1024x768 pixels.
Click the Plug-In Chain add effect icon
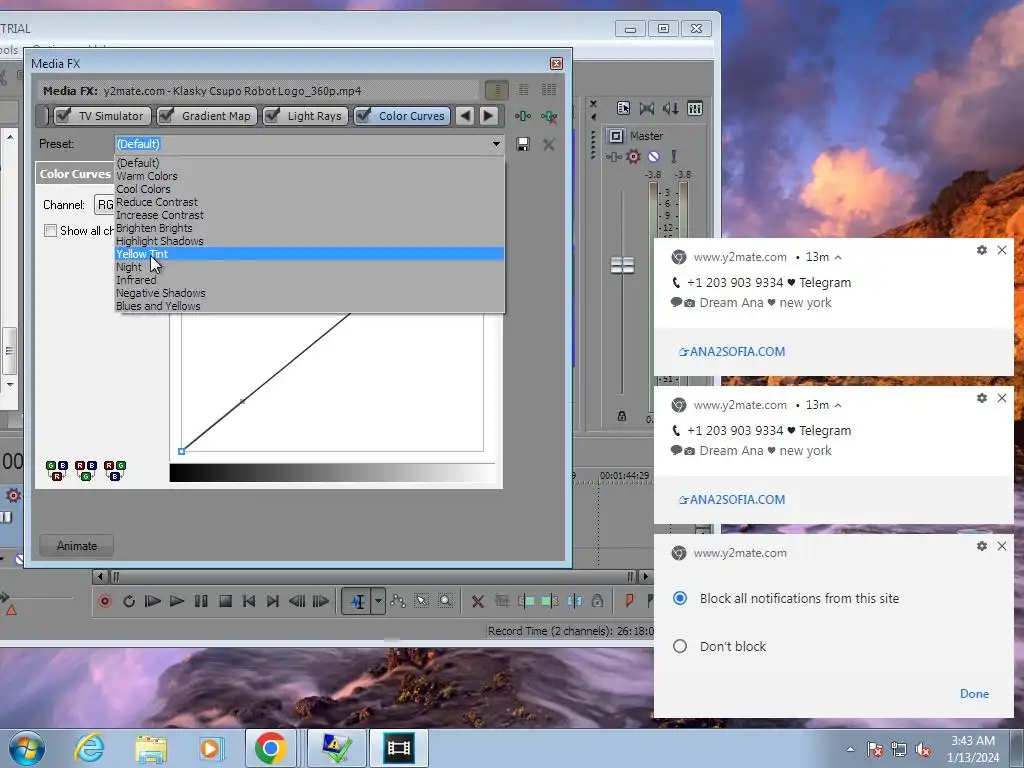click(522, 116)
